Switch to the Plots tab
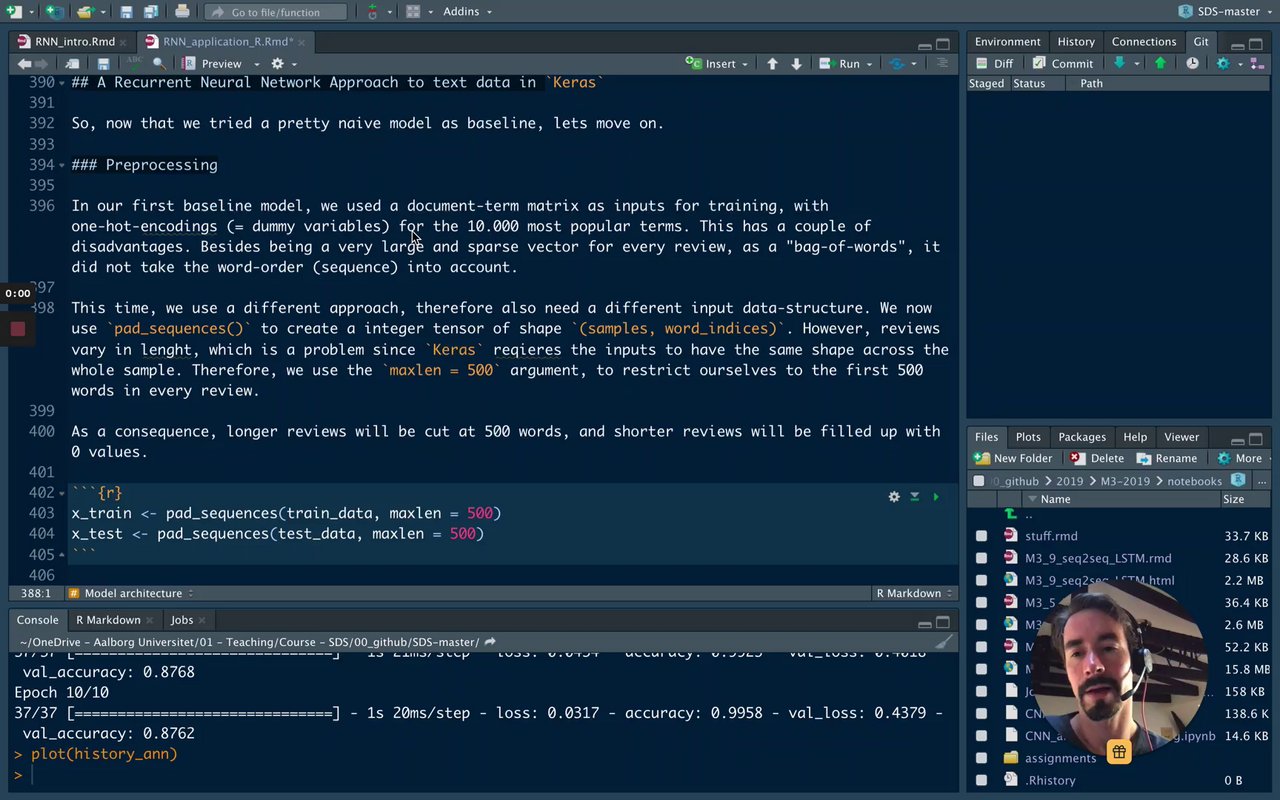The image size is (1280, 800). pyautogui.click(x=1028, y=437)
